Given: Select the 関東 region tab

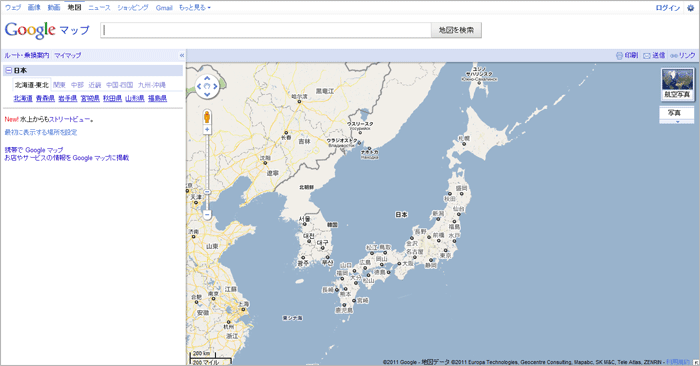Looking at the screenshot, I should (x=59, y=85).
